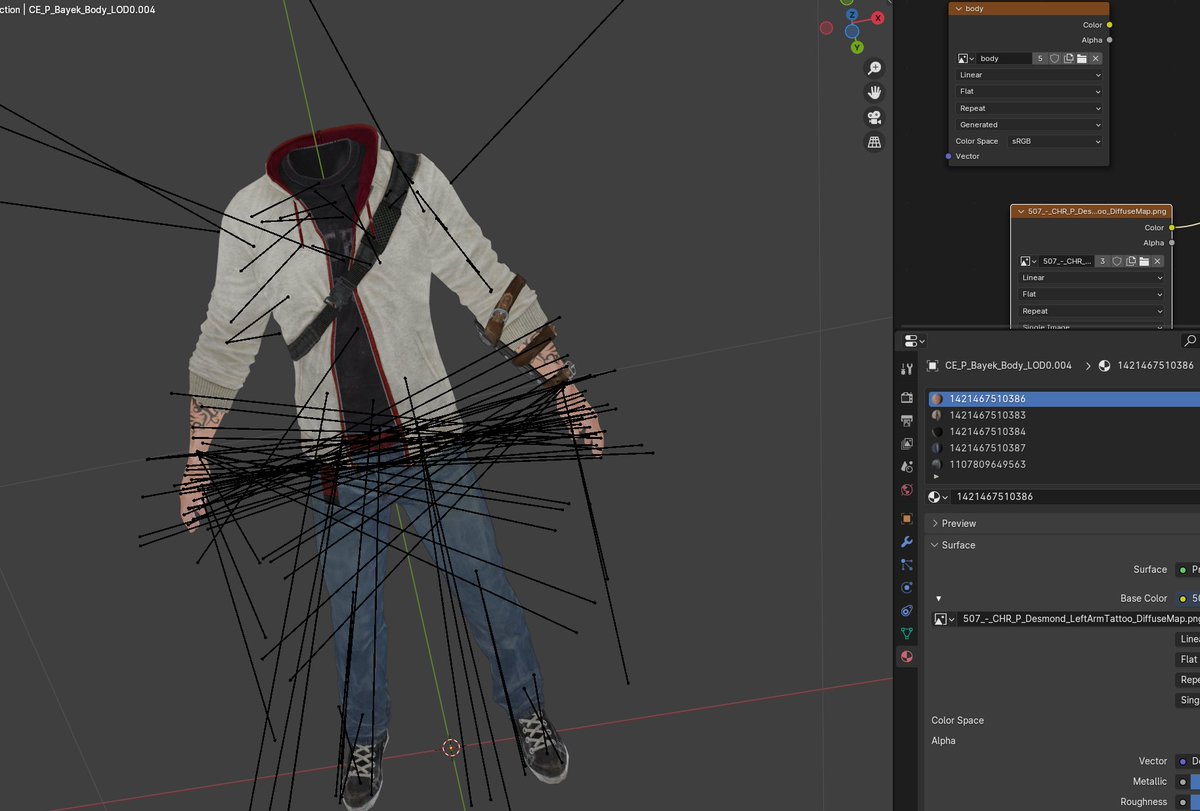Screen dimensions: 1200x811
Task: Open Generated source dropdown on body node
Action: (1029, 125)
